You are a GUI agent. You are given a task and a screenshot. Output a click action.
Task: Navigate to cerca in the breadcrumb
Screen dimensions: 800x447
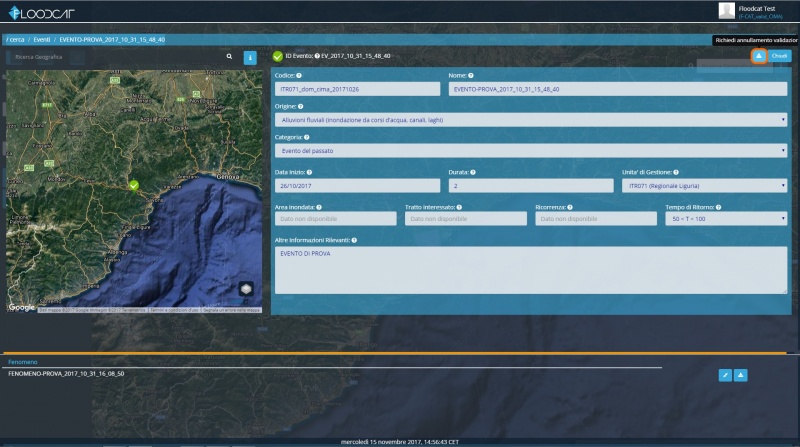click(x=15, y=40)
